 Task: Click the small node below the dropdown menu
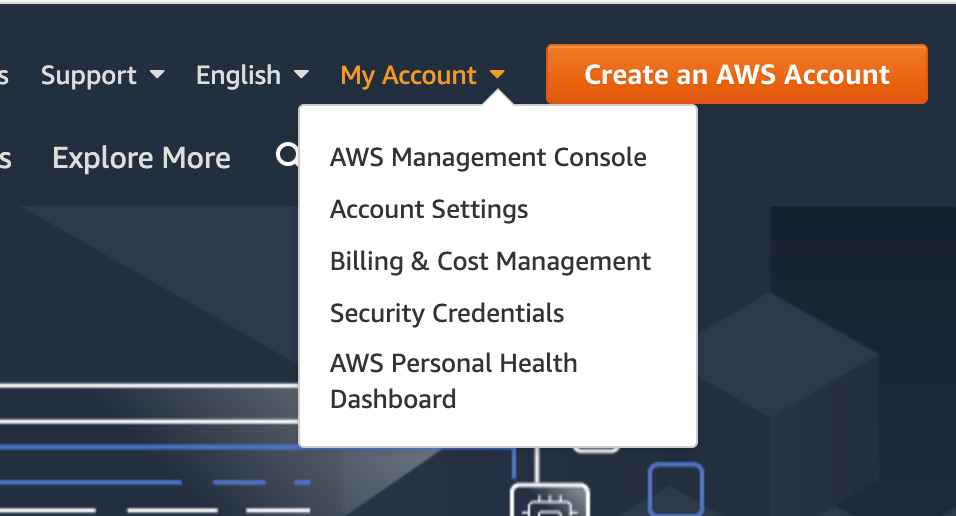(597, 449)
